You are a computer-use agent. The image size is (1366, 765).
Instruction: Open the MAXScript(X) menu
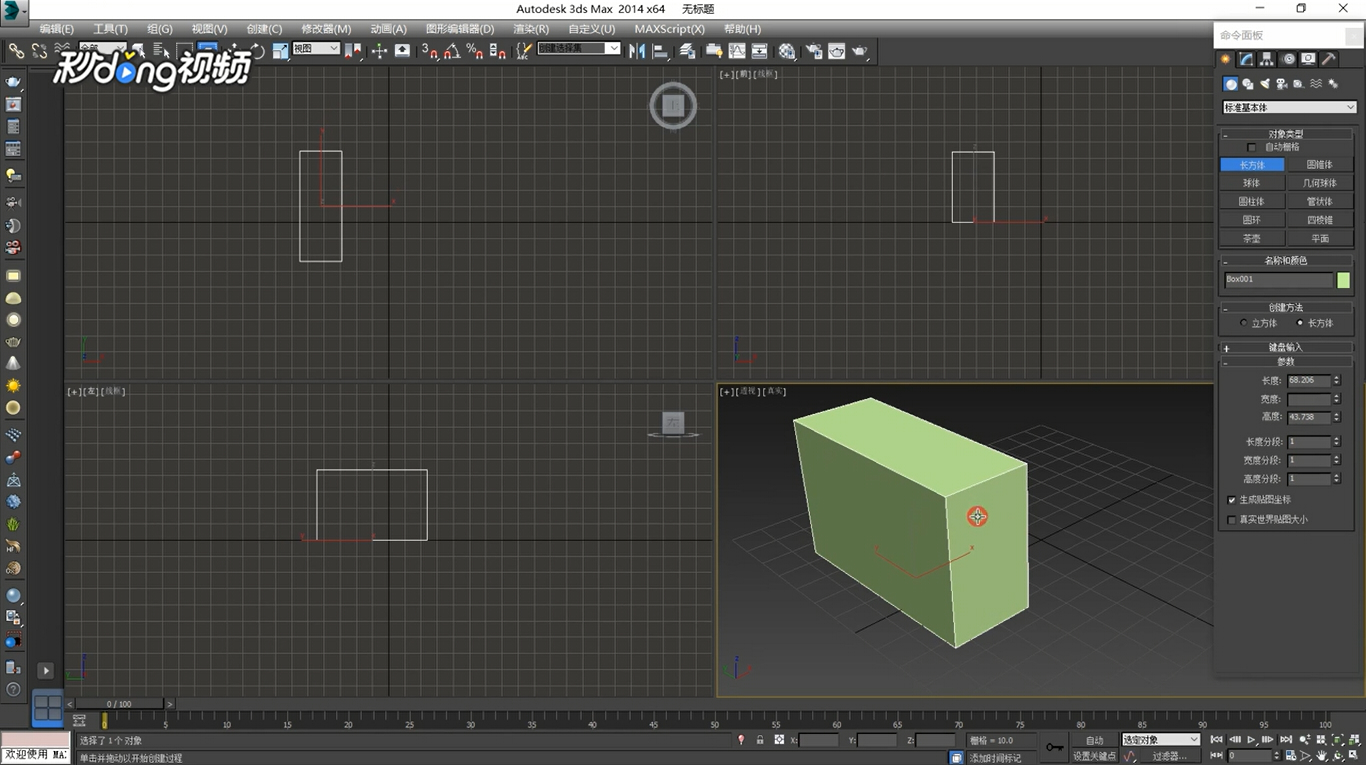(x=669, y=29)
